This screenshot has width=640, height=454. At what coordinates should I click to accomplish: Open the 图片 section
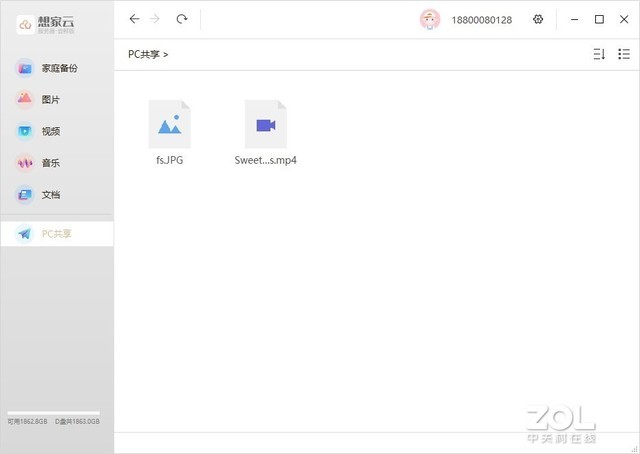pos(57,100)
